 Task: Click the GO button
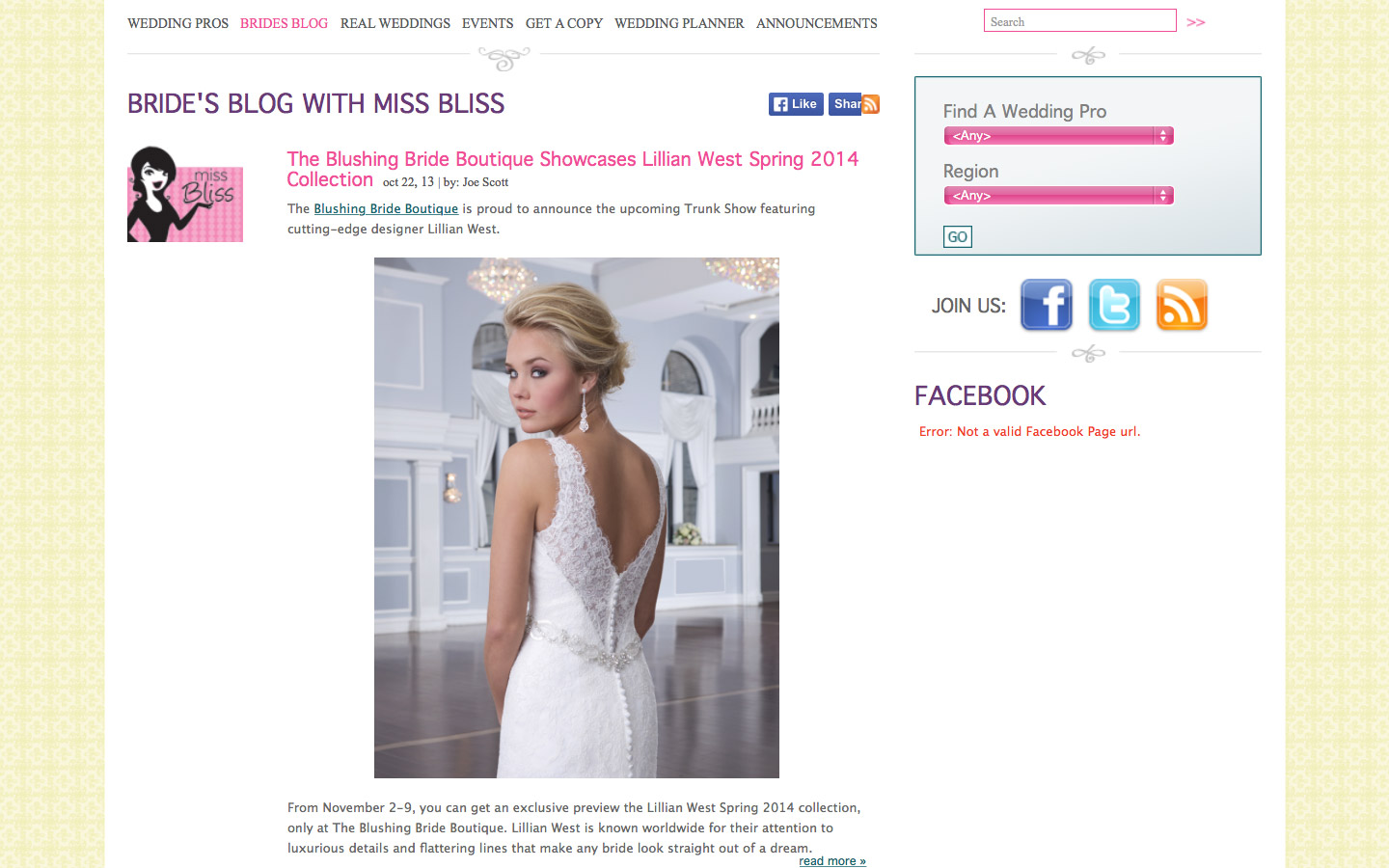click(957, 237)
